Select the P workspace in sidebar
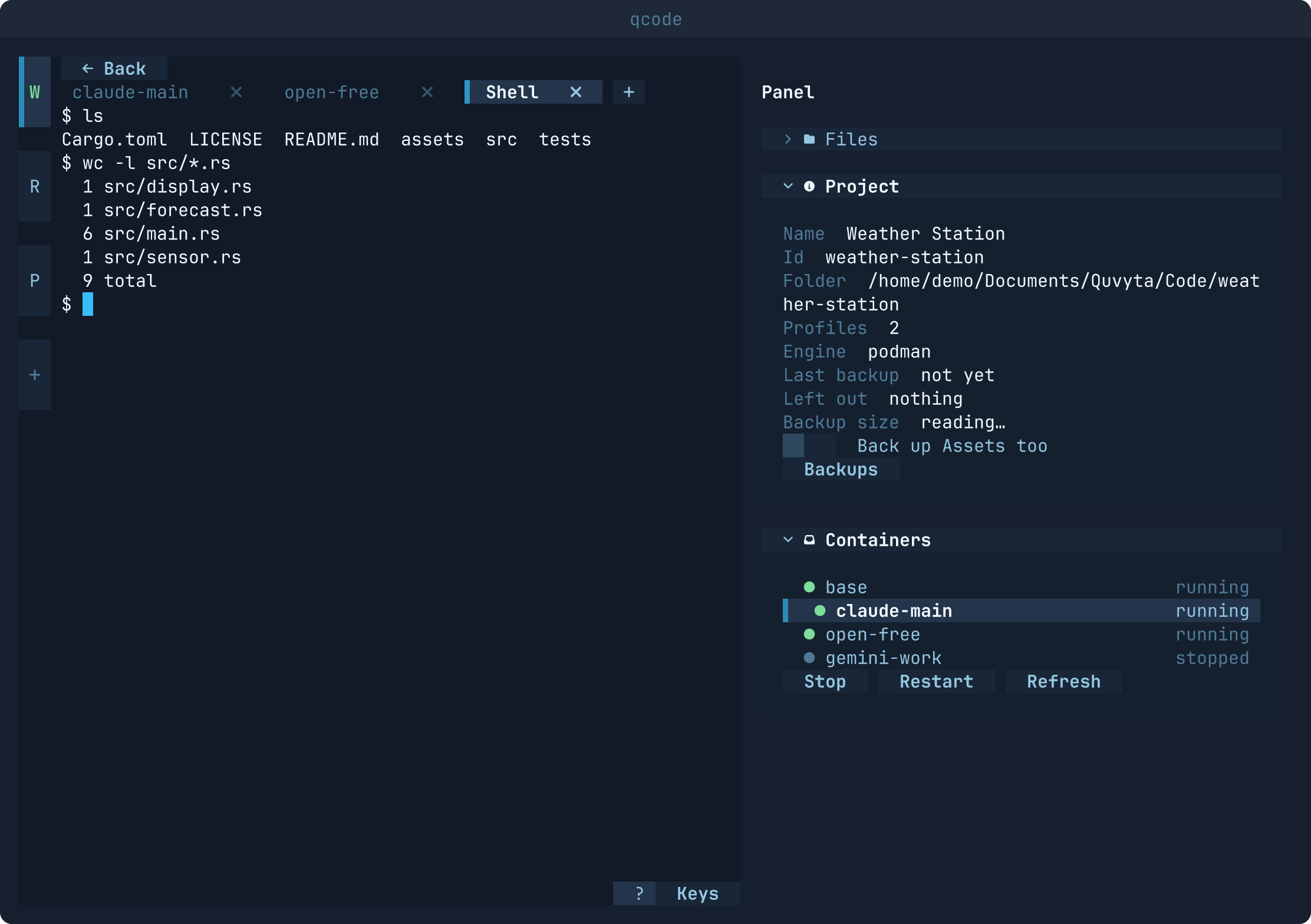1311x924 pixels. coord(35,280)
